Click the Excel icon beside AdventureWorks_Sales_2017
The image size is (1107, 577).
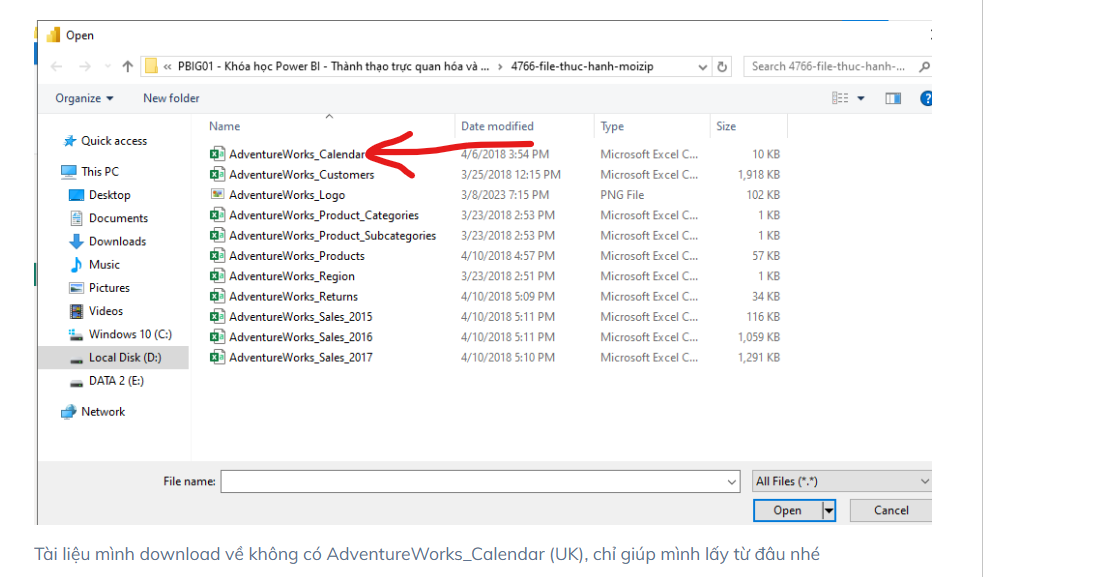(x=217, y=357)
